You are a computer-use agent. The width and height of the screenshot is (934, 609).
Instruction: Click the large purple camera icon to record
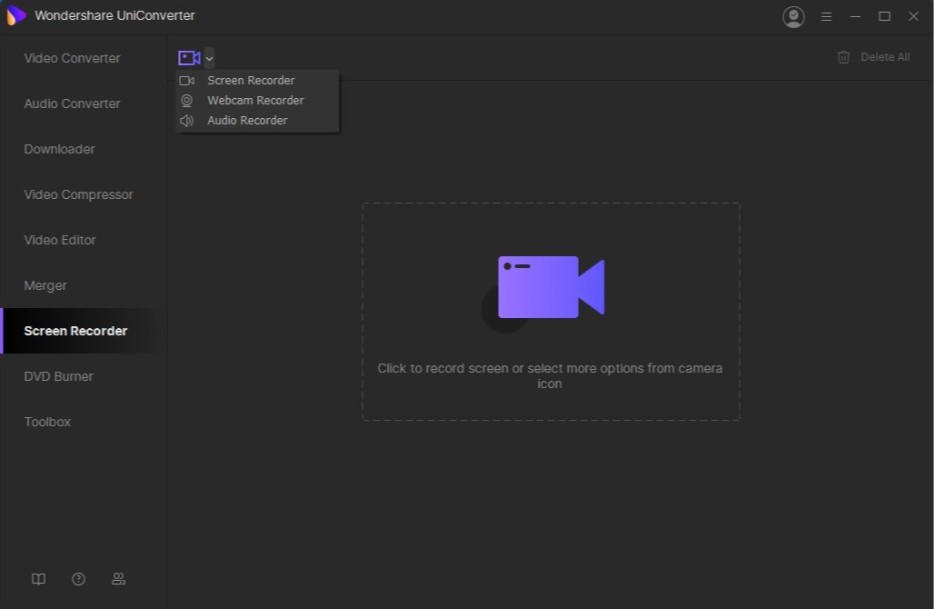coord(551,287)
